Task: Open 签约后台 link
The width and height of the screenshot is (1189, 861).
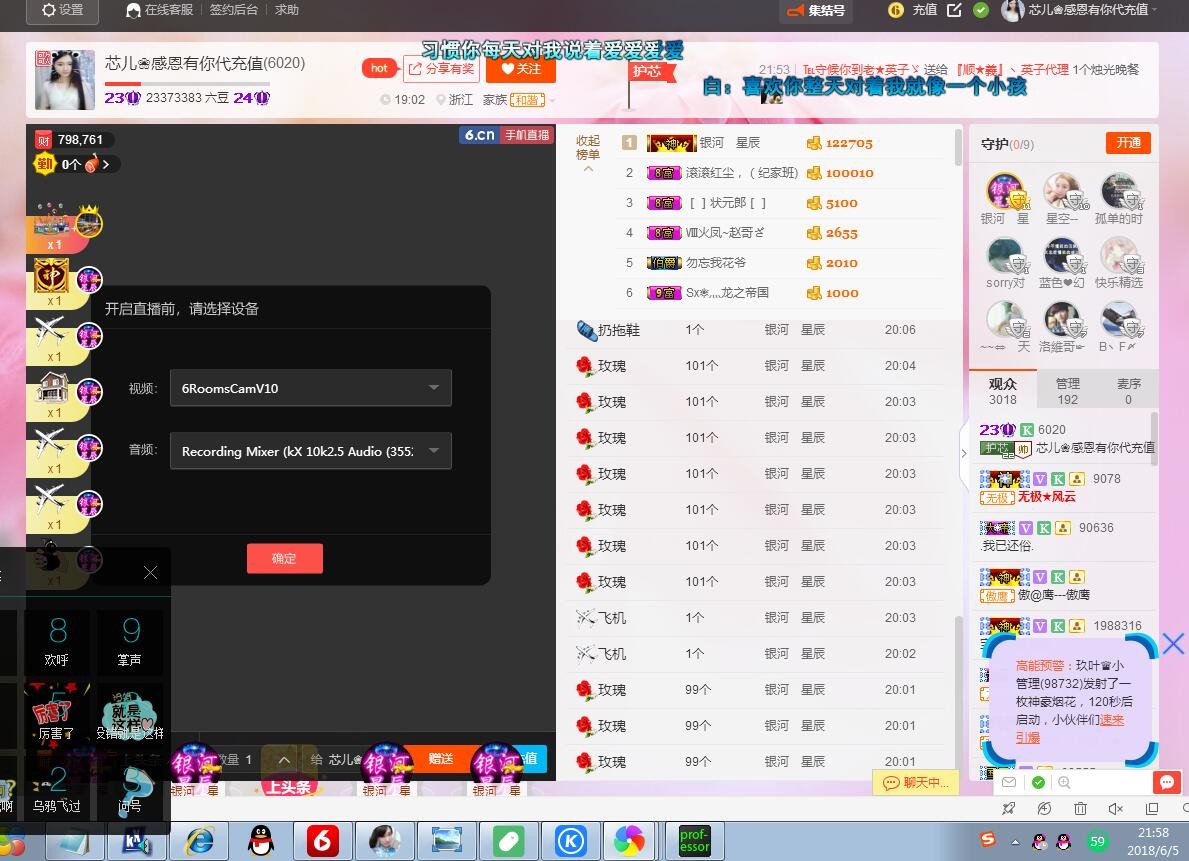Action: (x=233, y=10)
